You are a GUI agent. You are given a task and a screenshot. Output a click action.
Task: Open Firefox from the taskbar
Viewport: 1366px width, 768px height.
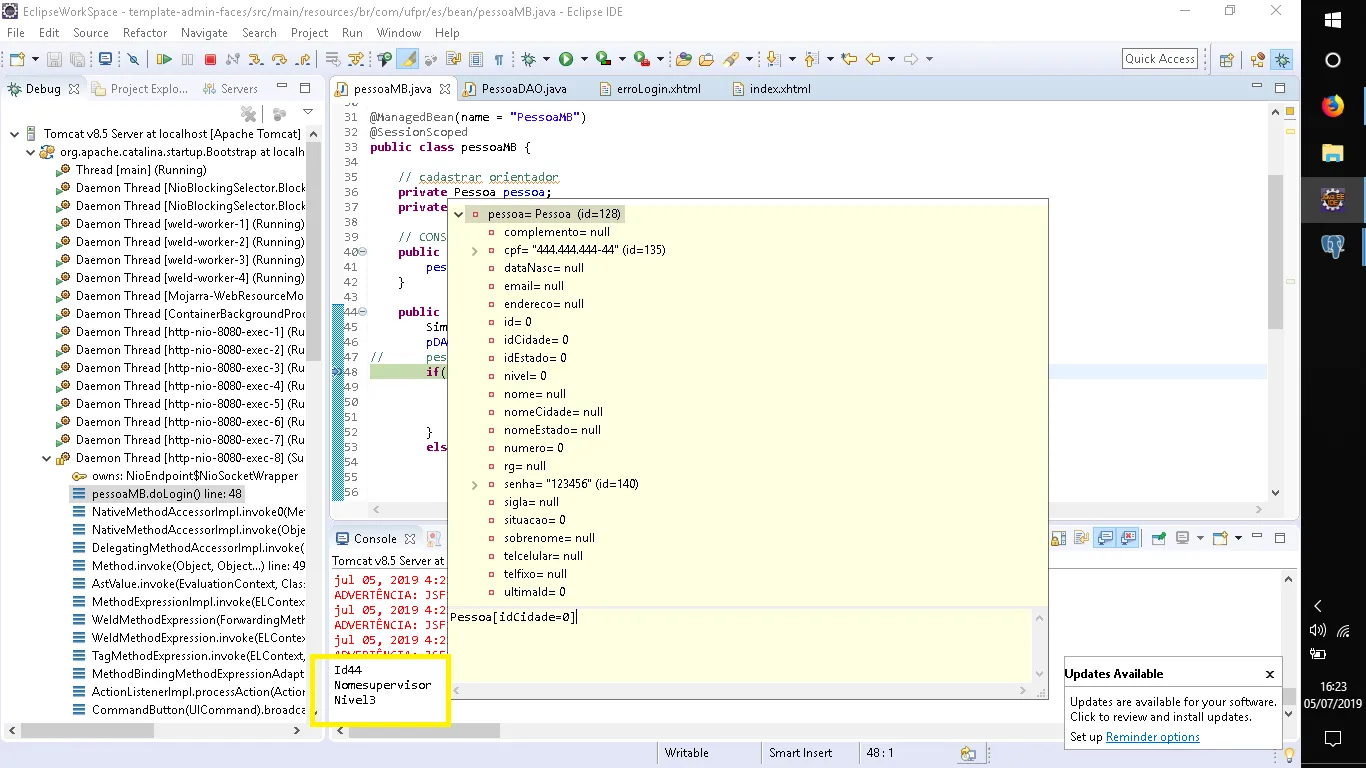pyautogui.click(x=1332, y=106)
